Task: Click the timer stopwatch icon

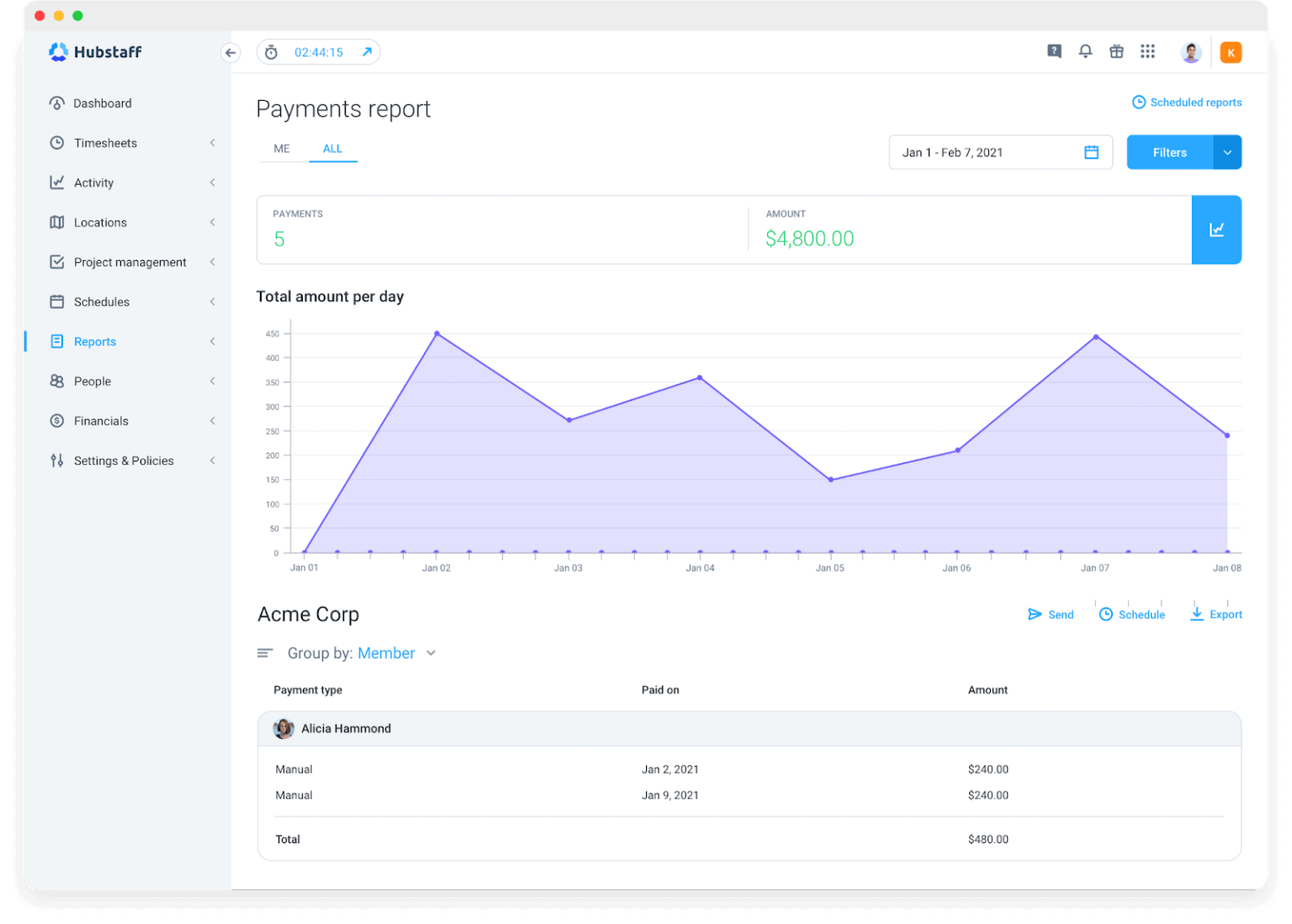Action: [x=271, y=51]
